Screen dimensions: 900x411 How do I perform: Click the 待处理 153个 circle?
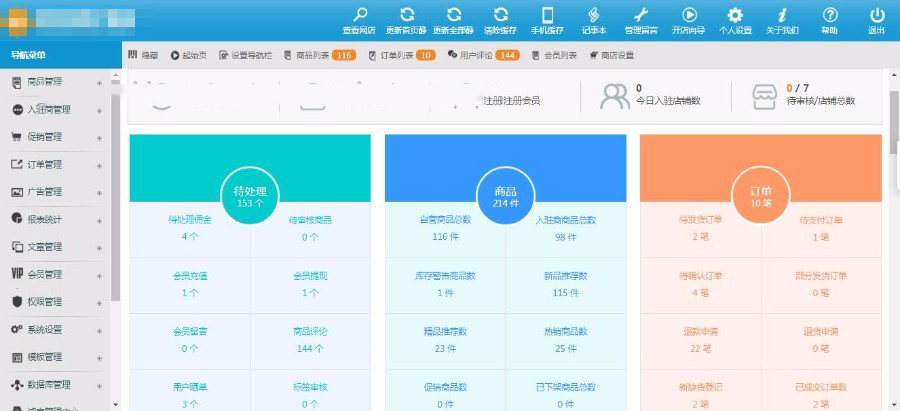[250, 196]
